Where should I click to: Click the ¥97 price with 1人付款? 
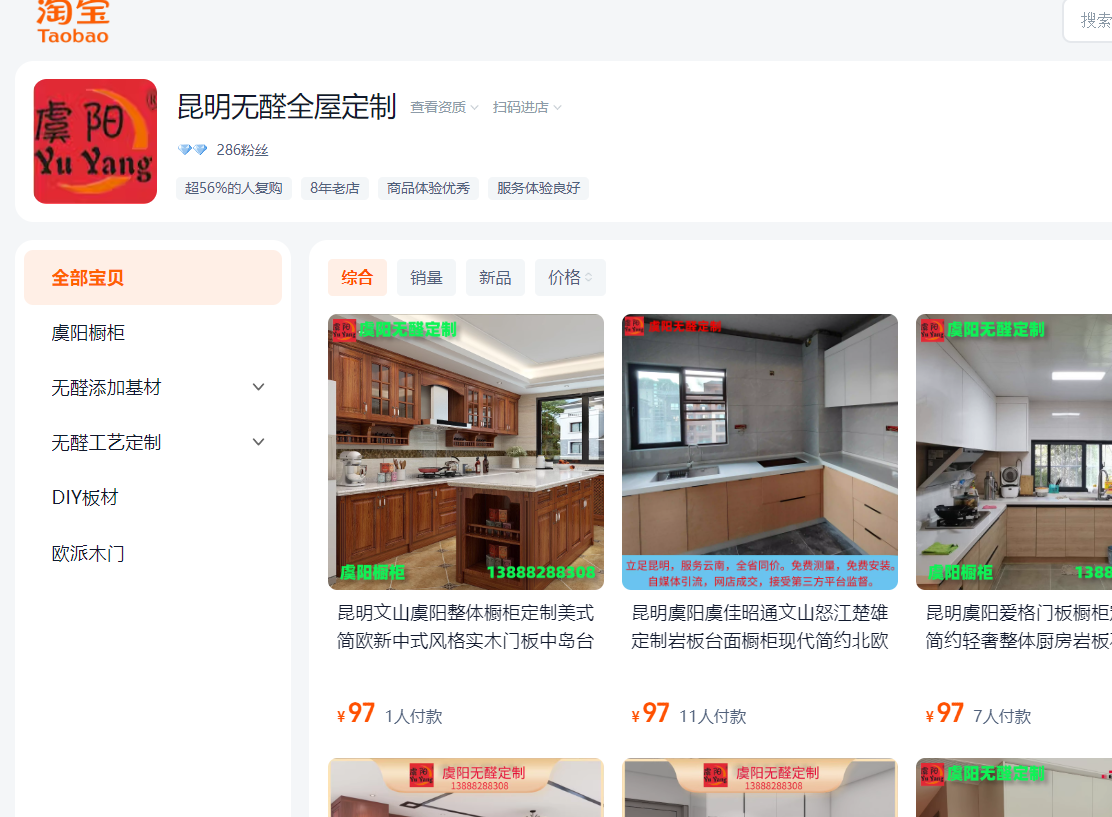click(356, 713)
